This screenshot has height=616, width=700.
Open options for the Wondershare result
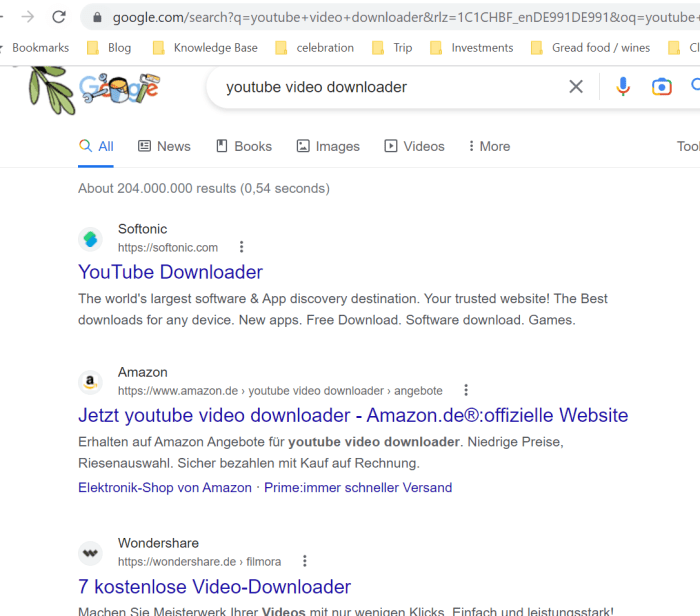[x=305, y=561]
